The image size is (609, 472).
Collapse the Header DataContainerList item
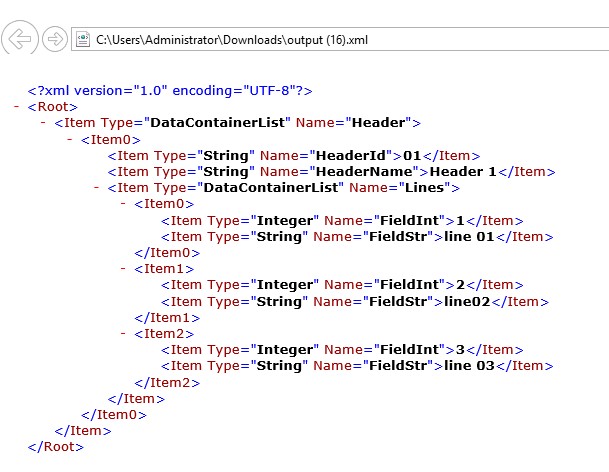44,123
